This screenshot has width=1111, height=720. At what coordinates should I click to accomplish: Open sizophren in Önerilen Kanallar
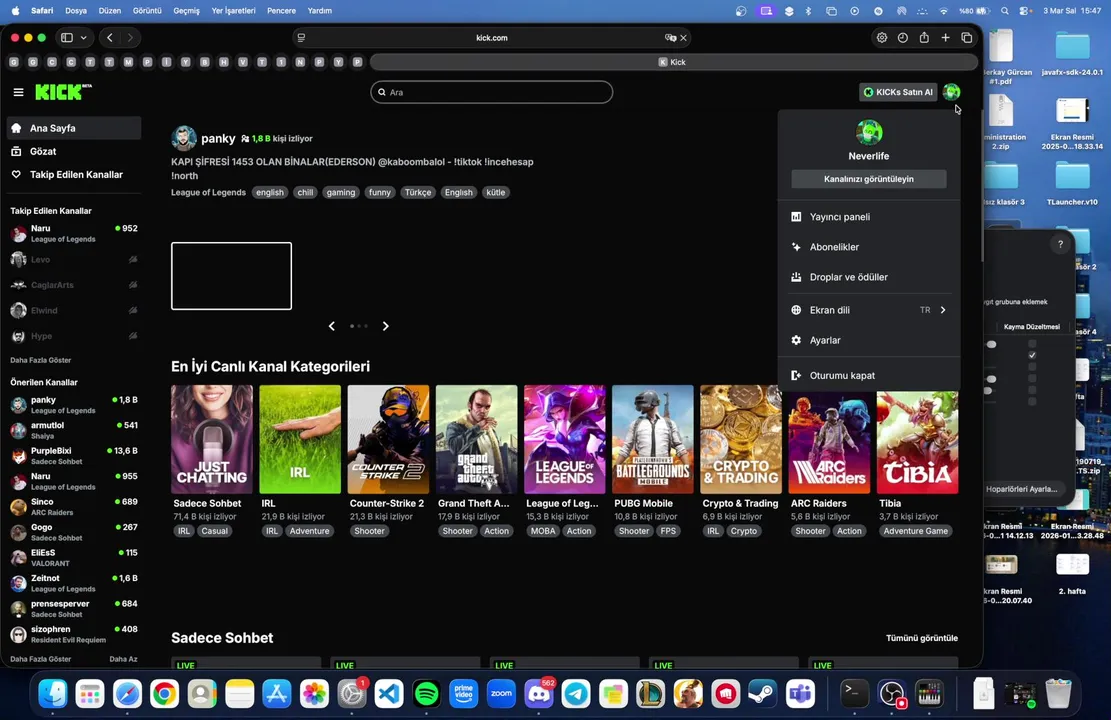click(74, 634)
